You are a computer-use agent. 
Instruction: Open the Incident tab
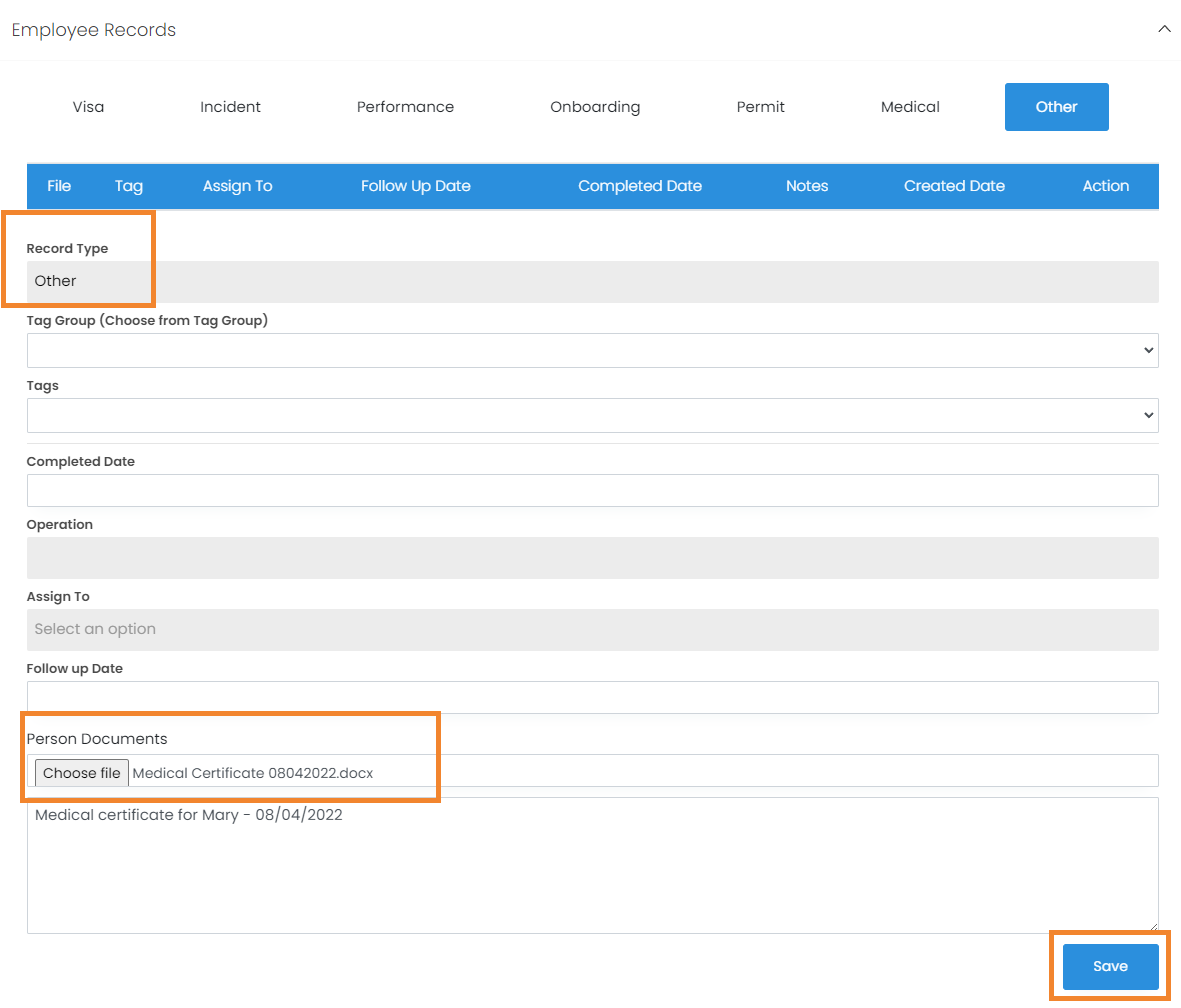[230, 107]
